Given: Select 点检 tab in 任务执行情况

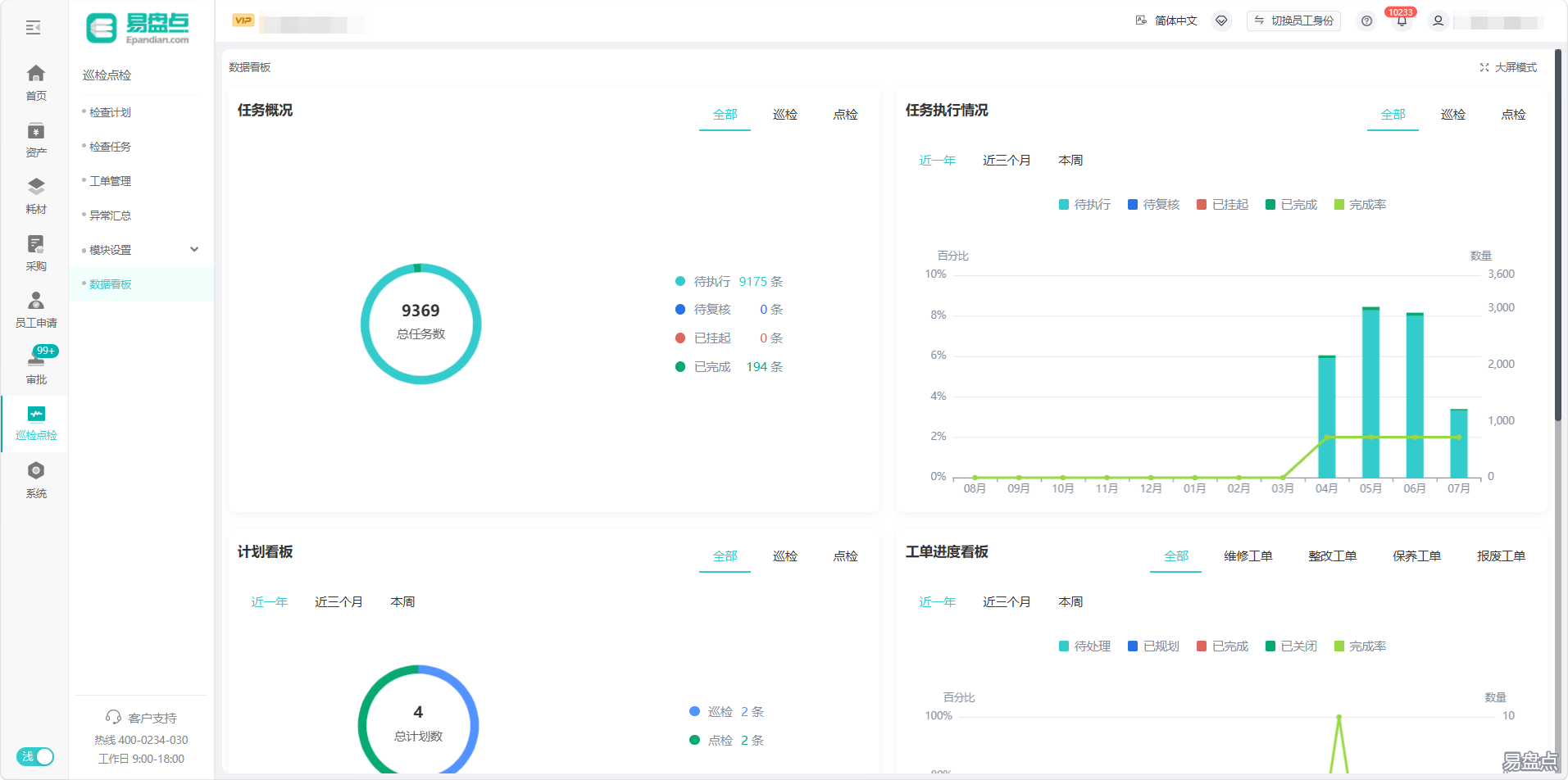Looking at the screenshot, I should pyautogui.click(x=1513, y=115).
